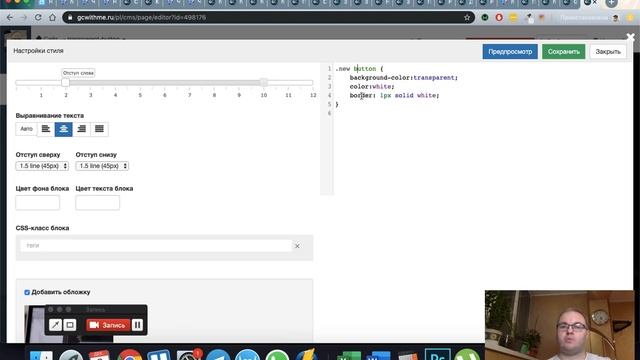Image resolution: width=640 pixels, height=360 pixels.
Task: Open a new browser tab
Action: pyautogui.click(x=611, y=3)
